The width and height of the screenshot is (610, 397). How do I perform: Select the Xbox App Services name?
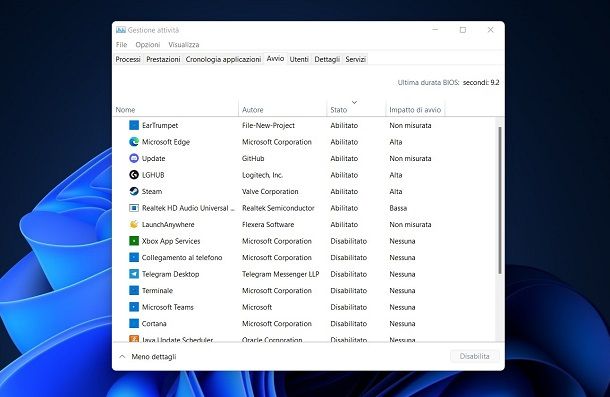click(x=171, y=241)
